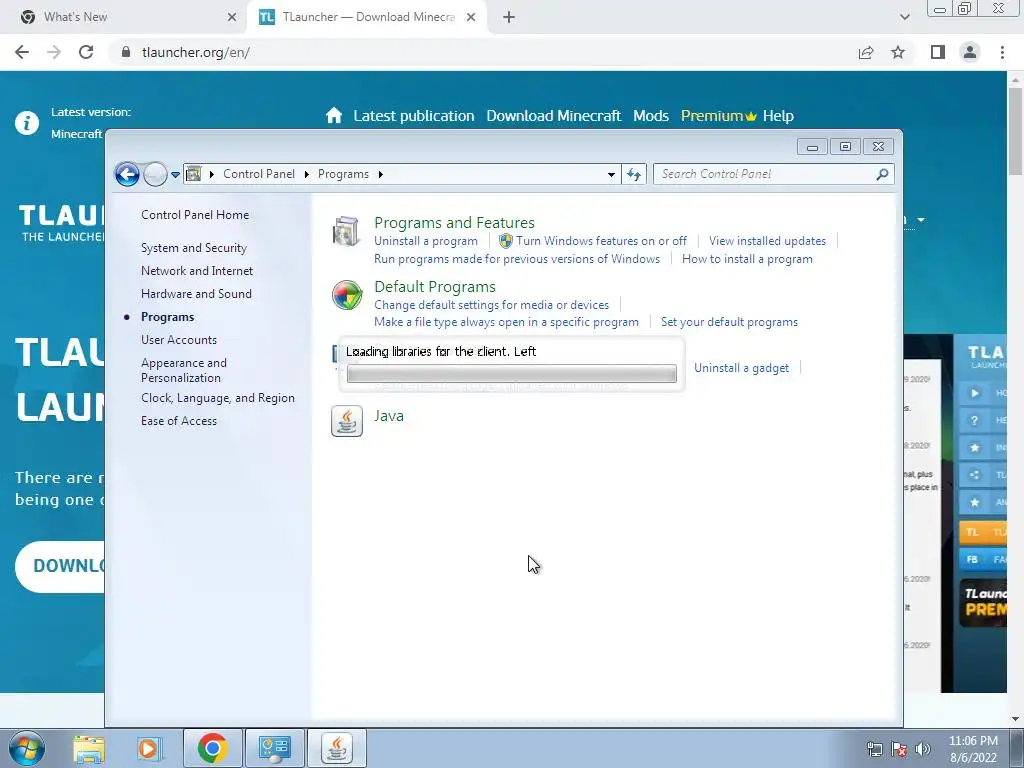Viewport: 1024px width, 768px height.
Task: Click Control Panel icon in breadcrumb bar
Action: coord(194,174)
